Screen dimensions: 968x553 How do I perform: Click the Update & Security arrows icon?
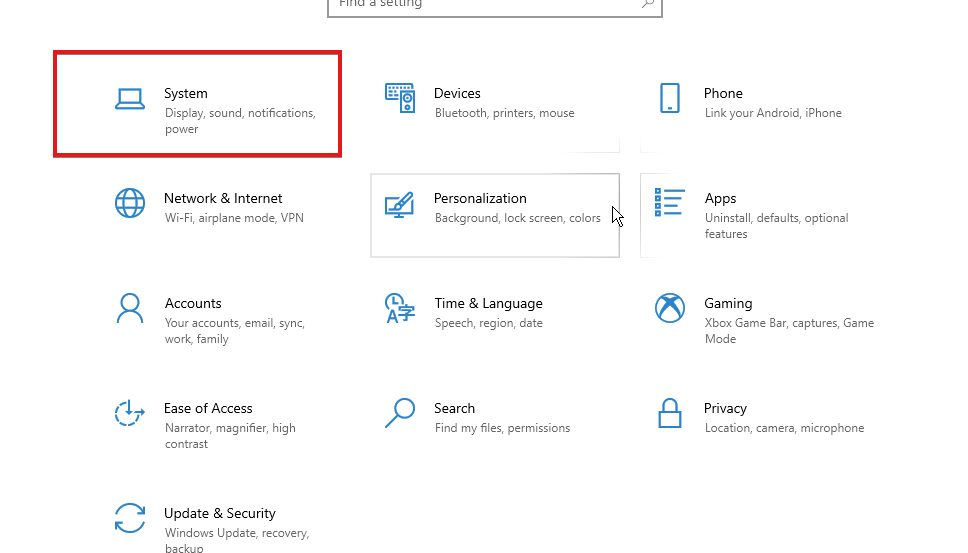point(130,518)
